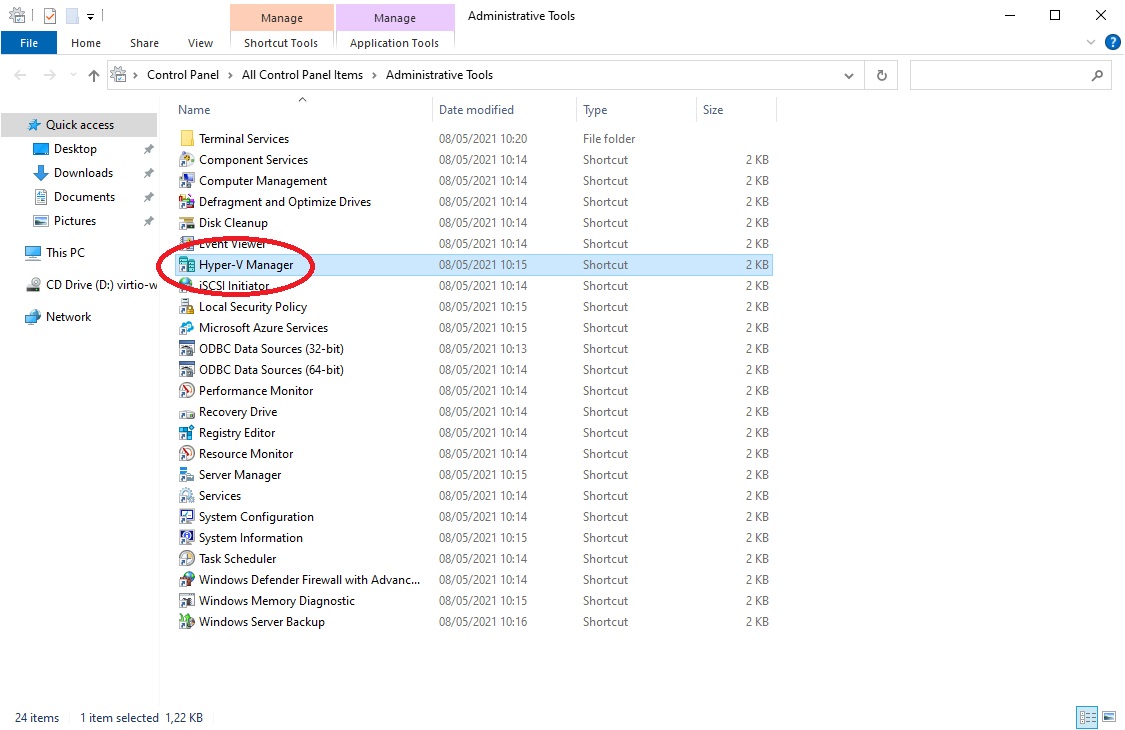Screen dimensions: 1125x730
Task: Open the Terminal Services folder
Action: tap(243, 138)
